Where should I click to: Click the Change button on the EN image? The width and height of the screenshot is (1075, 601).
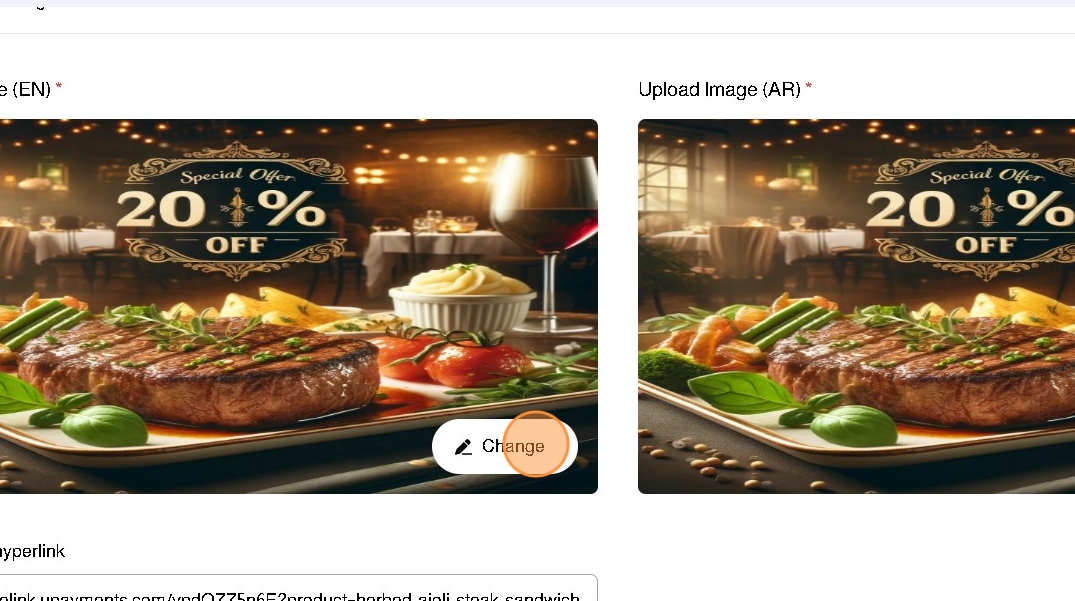(x=505, y=446)
